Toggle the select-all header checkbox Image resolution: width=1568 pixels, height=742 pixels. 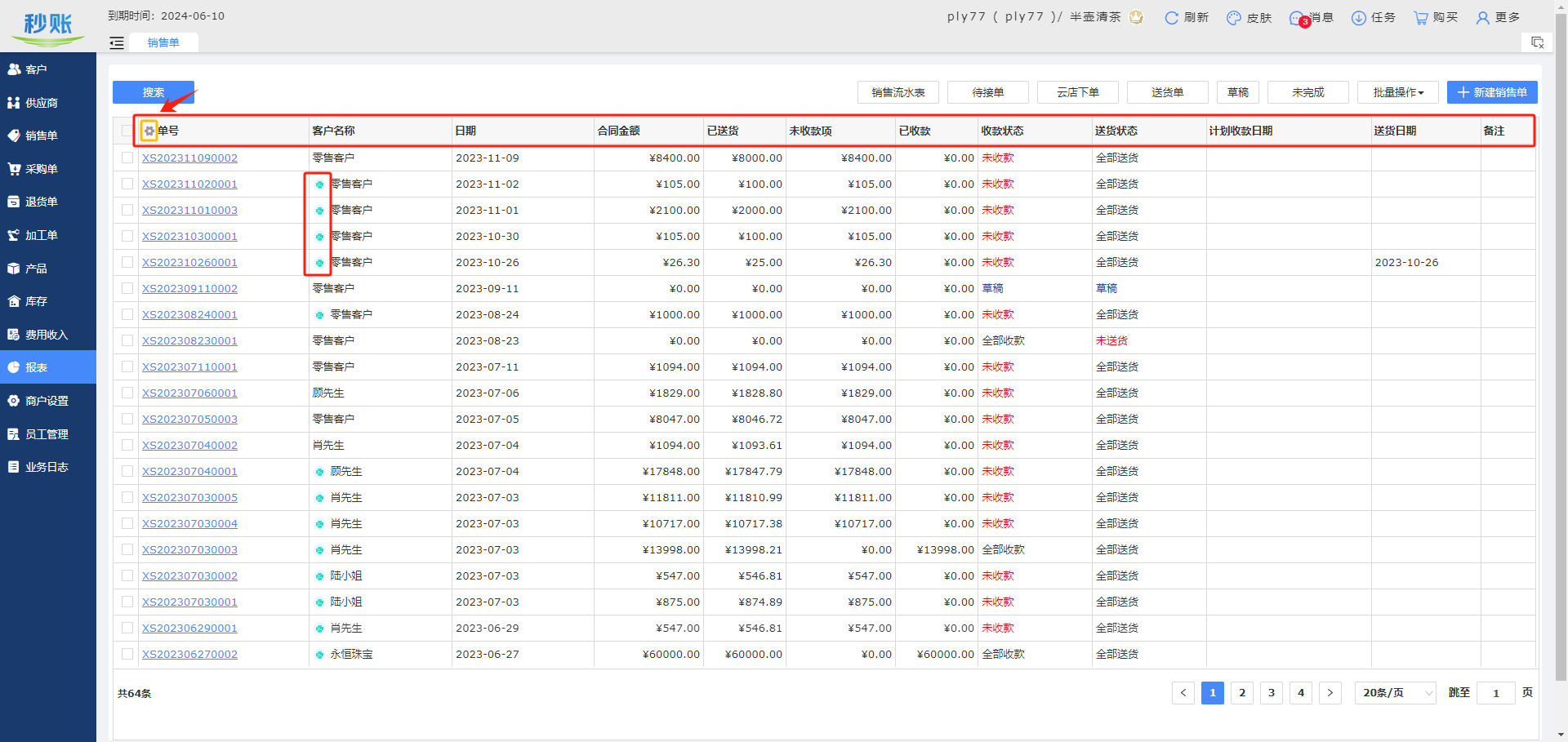coord(127,131)
